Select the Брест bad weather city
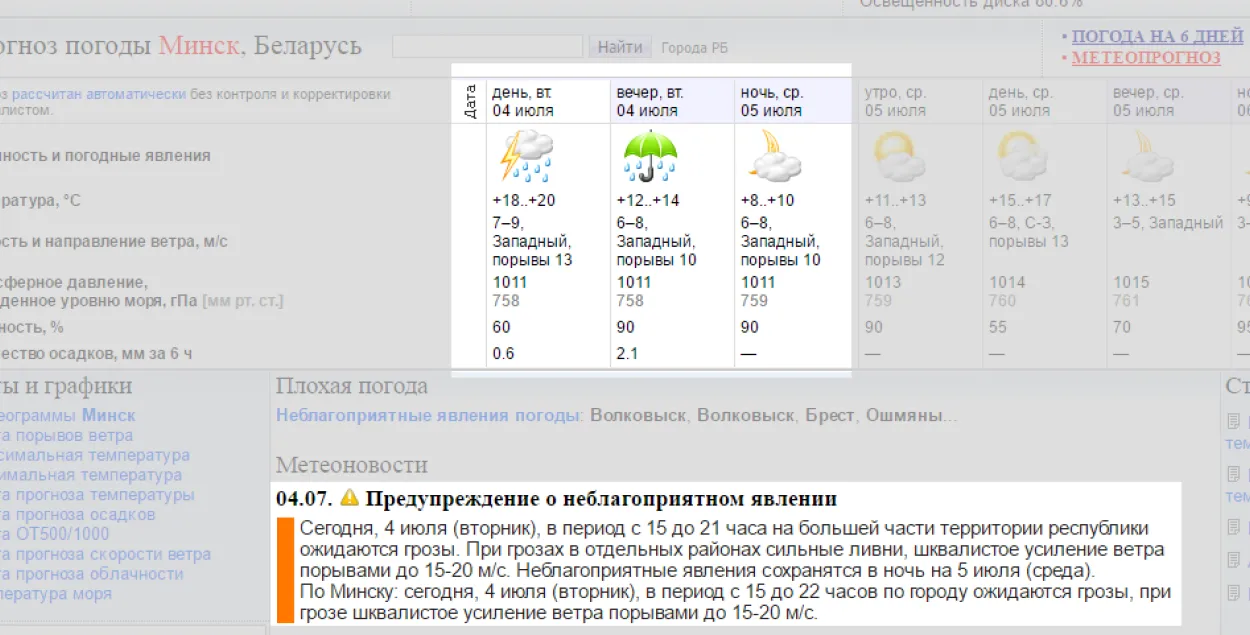Image resolution: width=1250 pixels, height=635 pixels. [830, 415]
